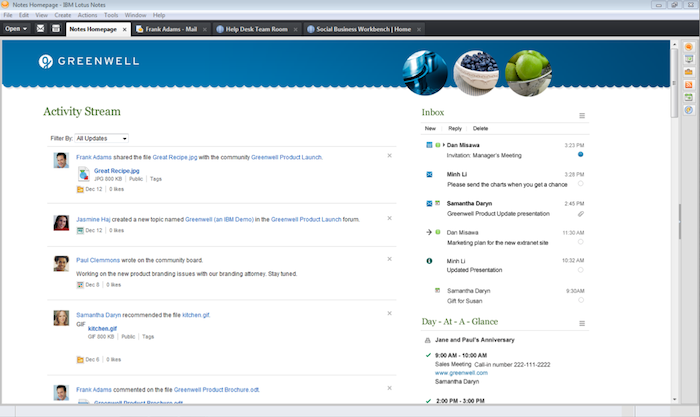Image resolution: width=700 pixels, height=417 pixels.
Task: Open the Actions menu
Action: click(87, 15)
